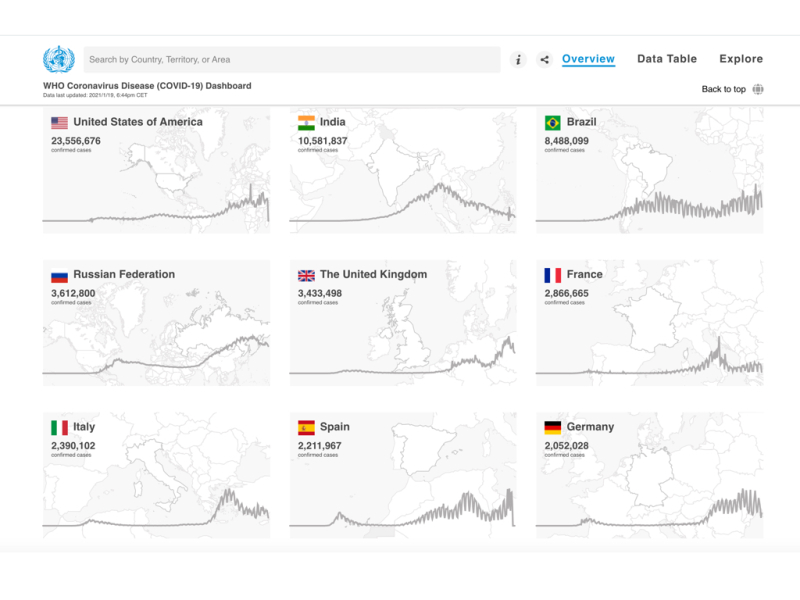The image size is (800, 600).
Task: Click the India flag icon
Action: (306, 123)
